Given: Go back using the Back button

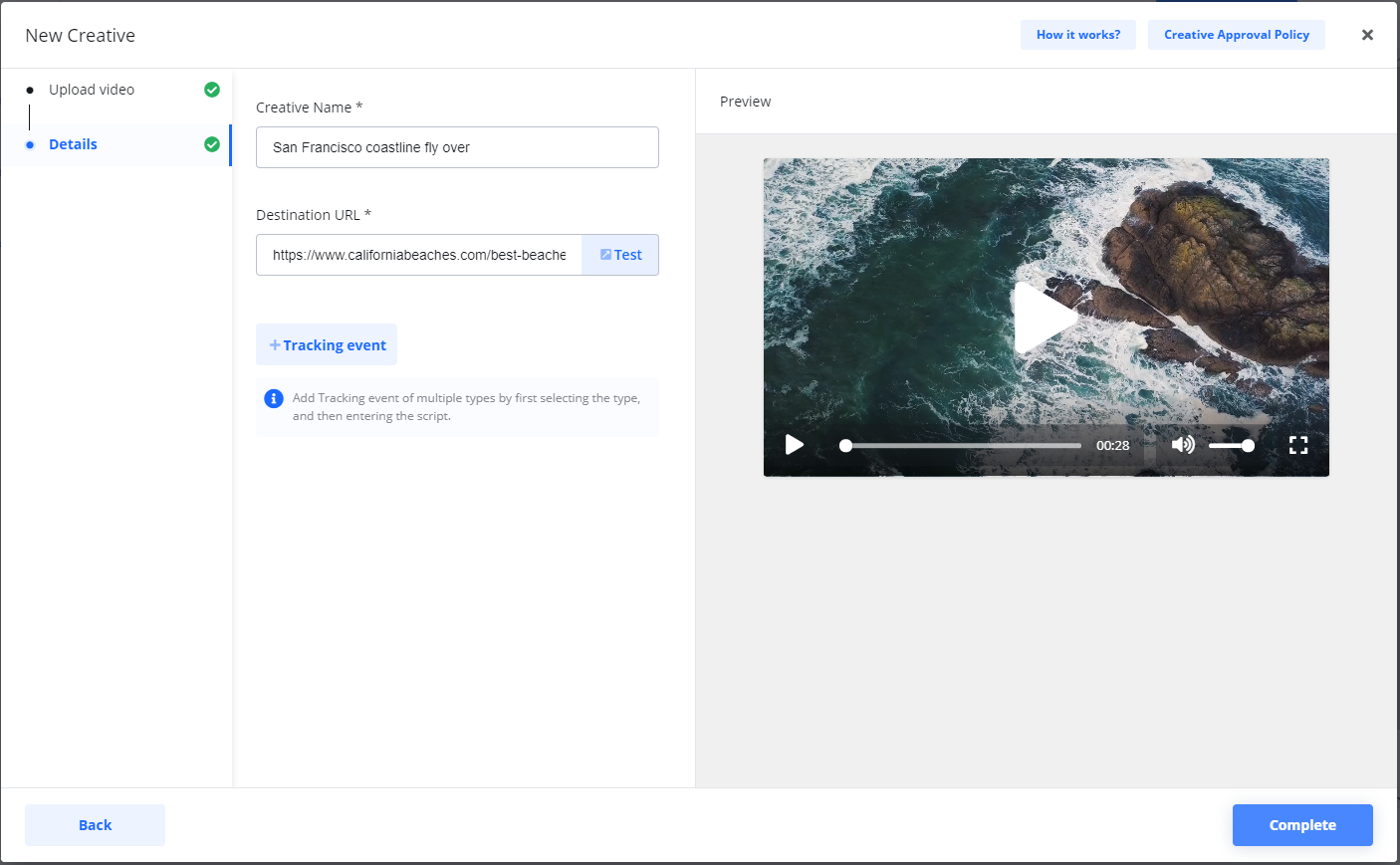Looking at the screenshot, I should [x=95, y=825].
